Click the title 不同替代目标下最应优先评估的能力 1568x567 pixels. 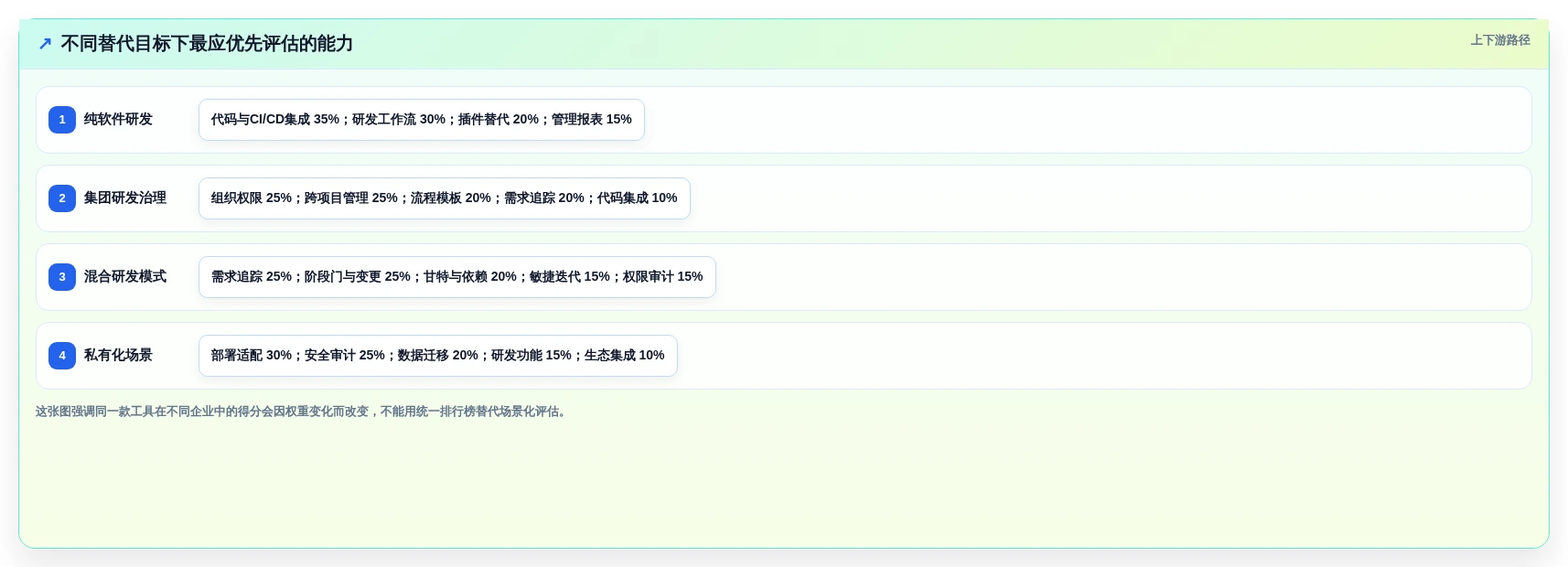tap(207, 44)
